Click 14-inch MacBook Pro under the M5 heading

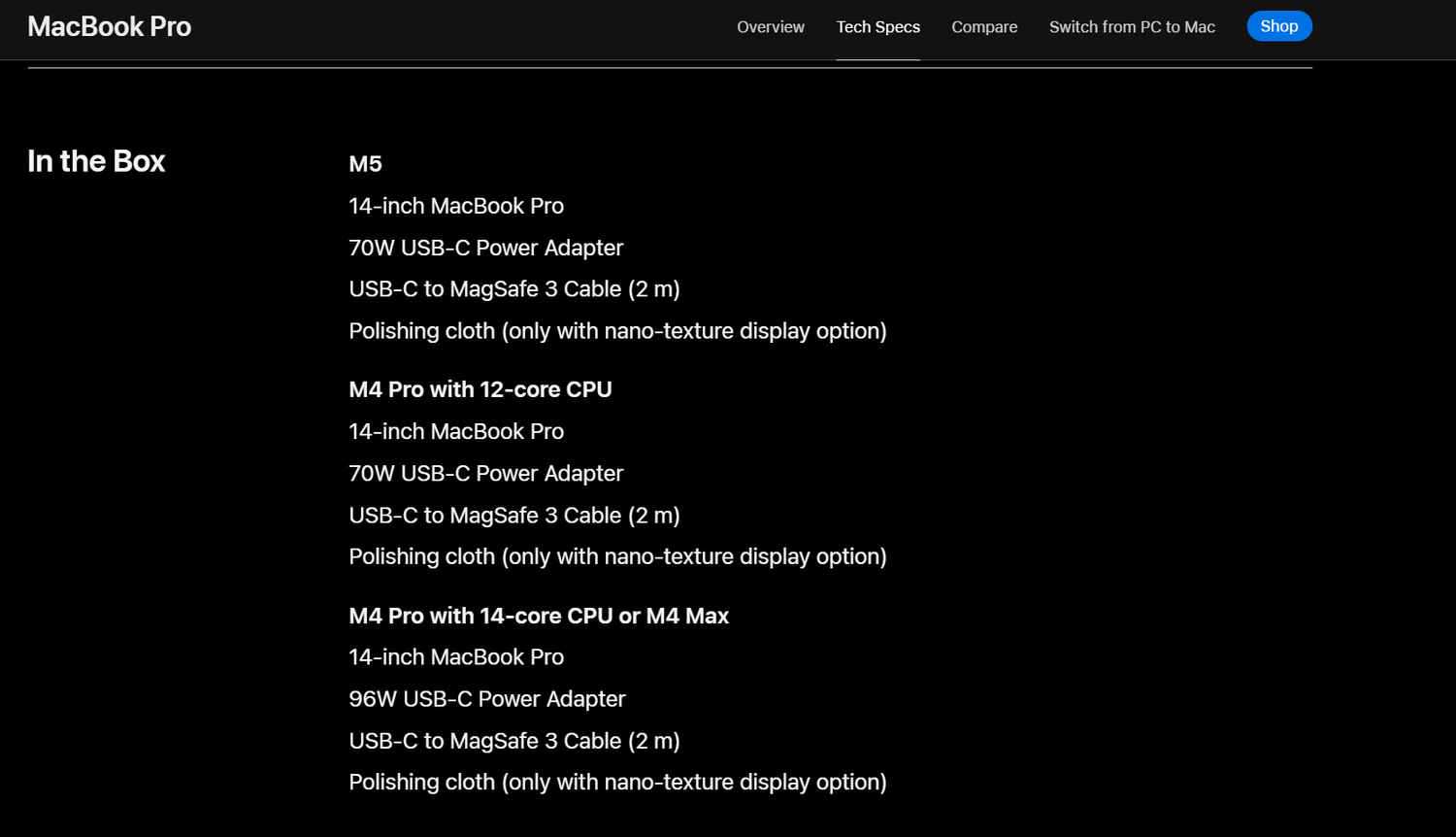click(x=455, y=206)
